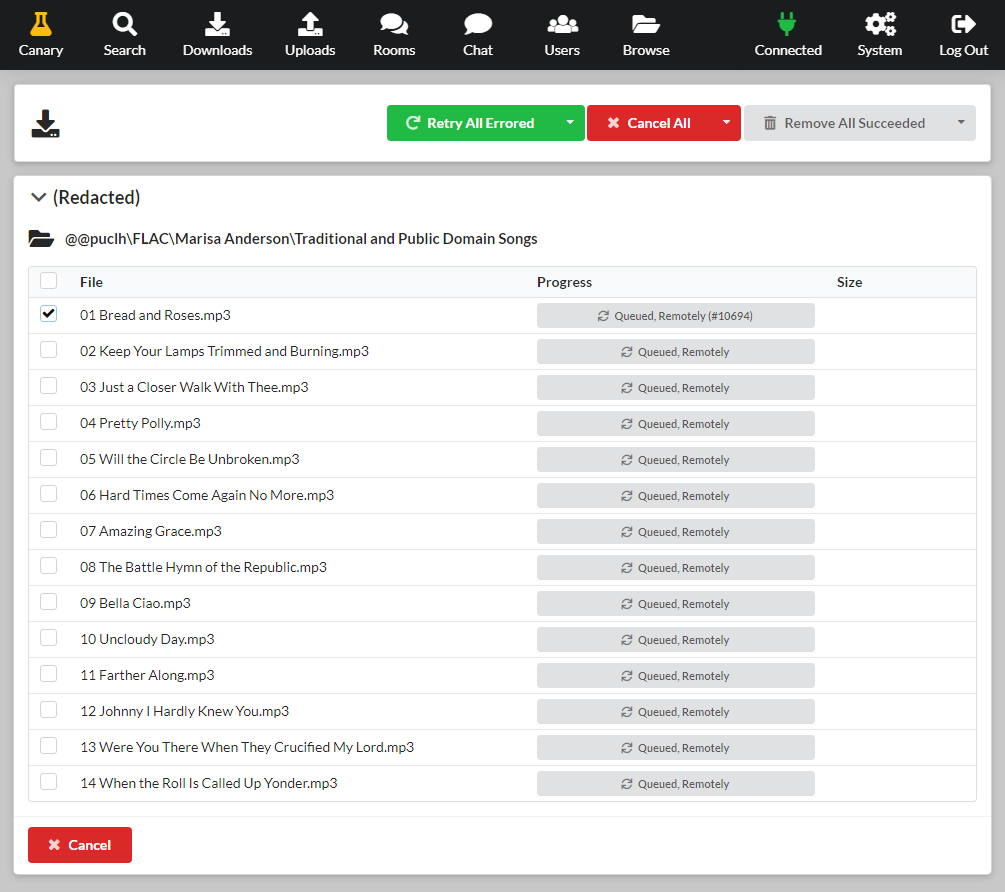Open System settings
This screenshot has width=1005, height=892.
click(x=879, y=34)
